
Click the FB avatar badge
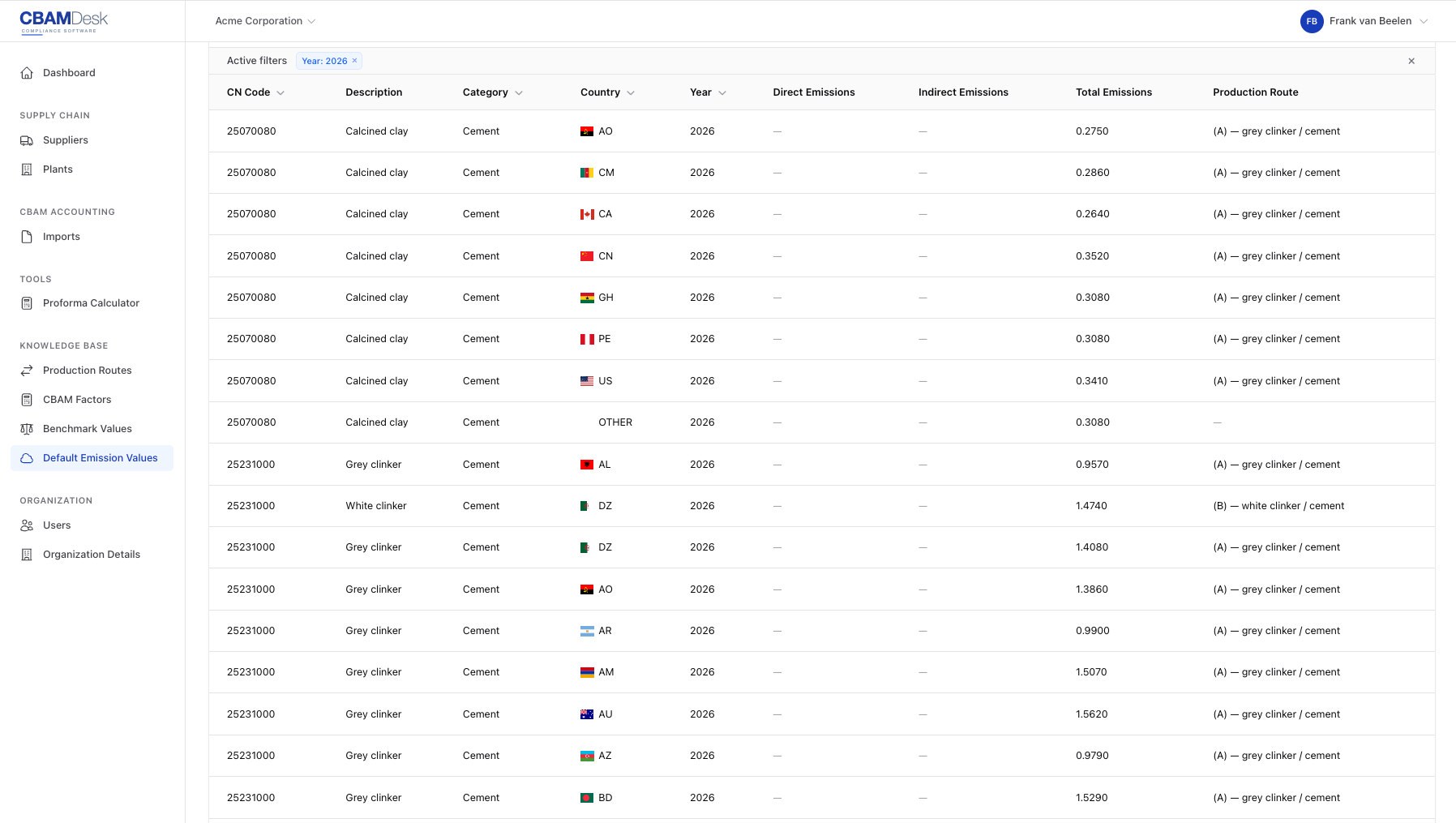1312,21
